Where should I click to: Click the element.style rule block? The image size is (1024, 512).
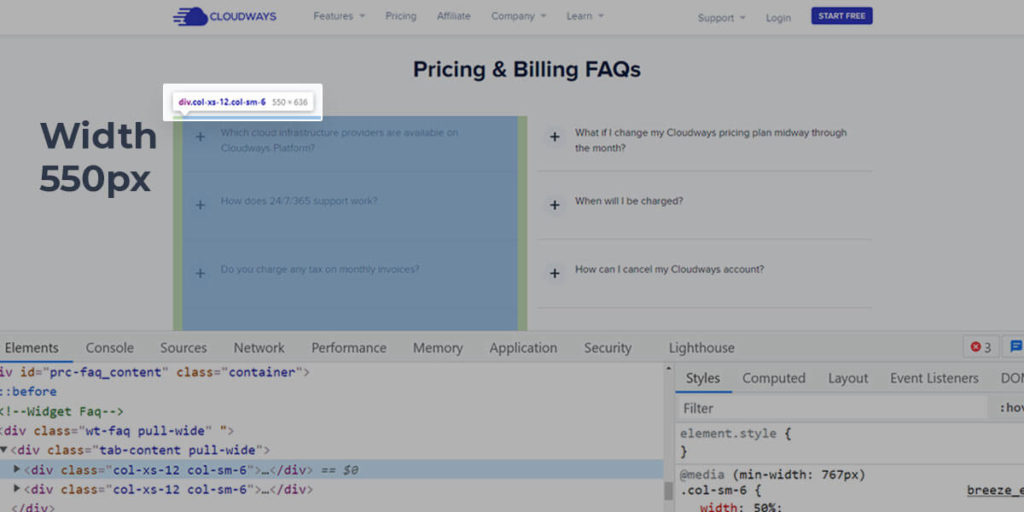(x=735, y=441)
